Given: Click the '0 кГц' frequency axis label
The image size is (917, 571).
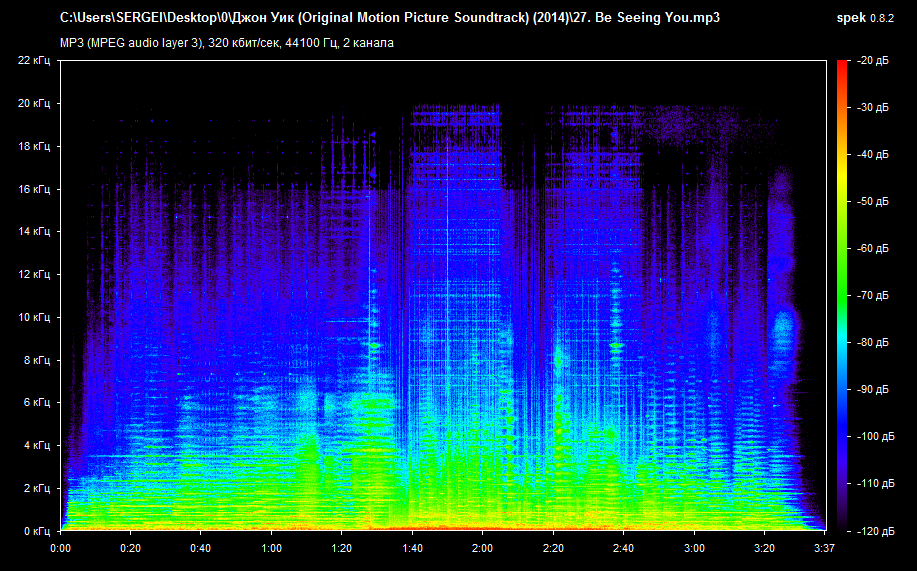Looking at the screenshot, I should coord(37,531).
